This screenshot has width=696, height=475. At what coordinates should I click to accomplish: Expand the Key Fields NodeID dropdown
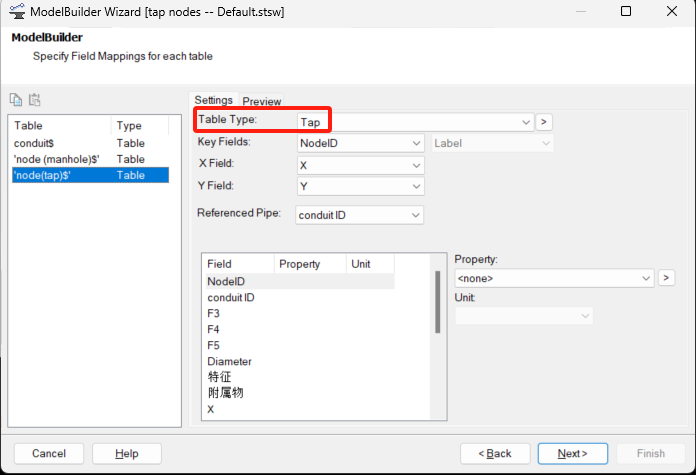tap(361, 143)
